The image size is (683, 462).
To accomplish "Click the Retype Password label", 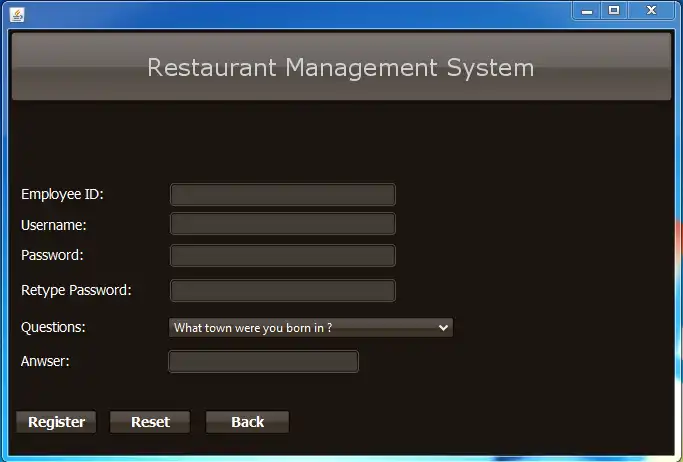I will tap(76, 290).
